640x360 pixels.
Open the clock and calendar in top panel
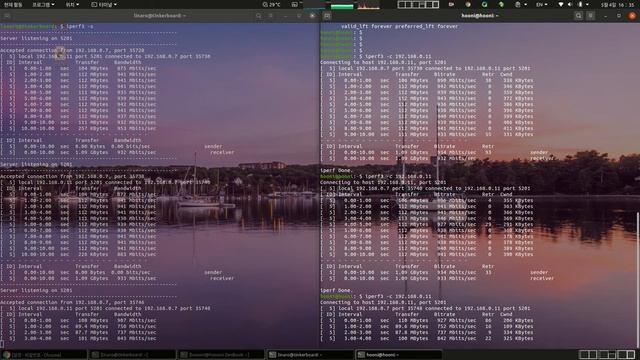[x=618, y=4]
